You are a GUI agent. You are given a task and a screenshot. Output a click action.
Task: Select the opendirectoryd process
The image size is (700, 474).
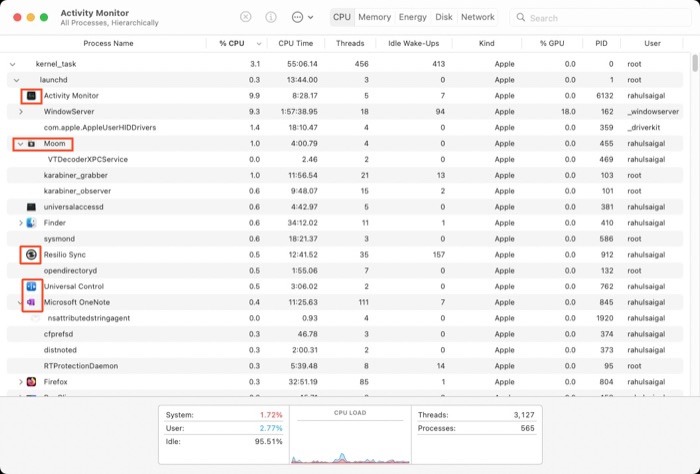pos(345,270)
